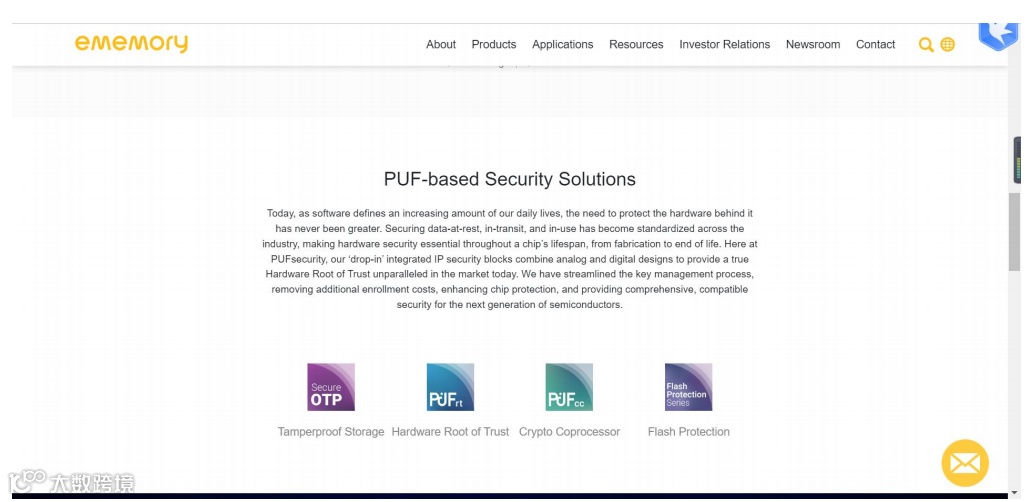Screen dimensions: 1029x502
Task: Click the page vertical scrollbar thumb
Action: [1014, 232]
